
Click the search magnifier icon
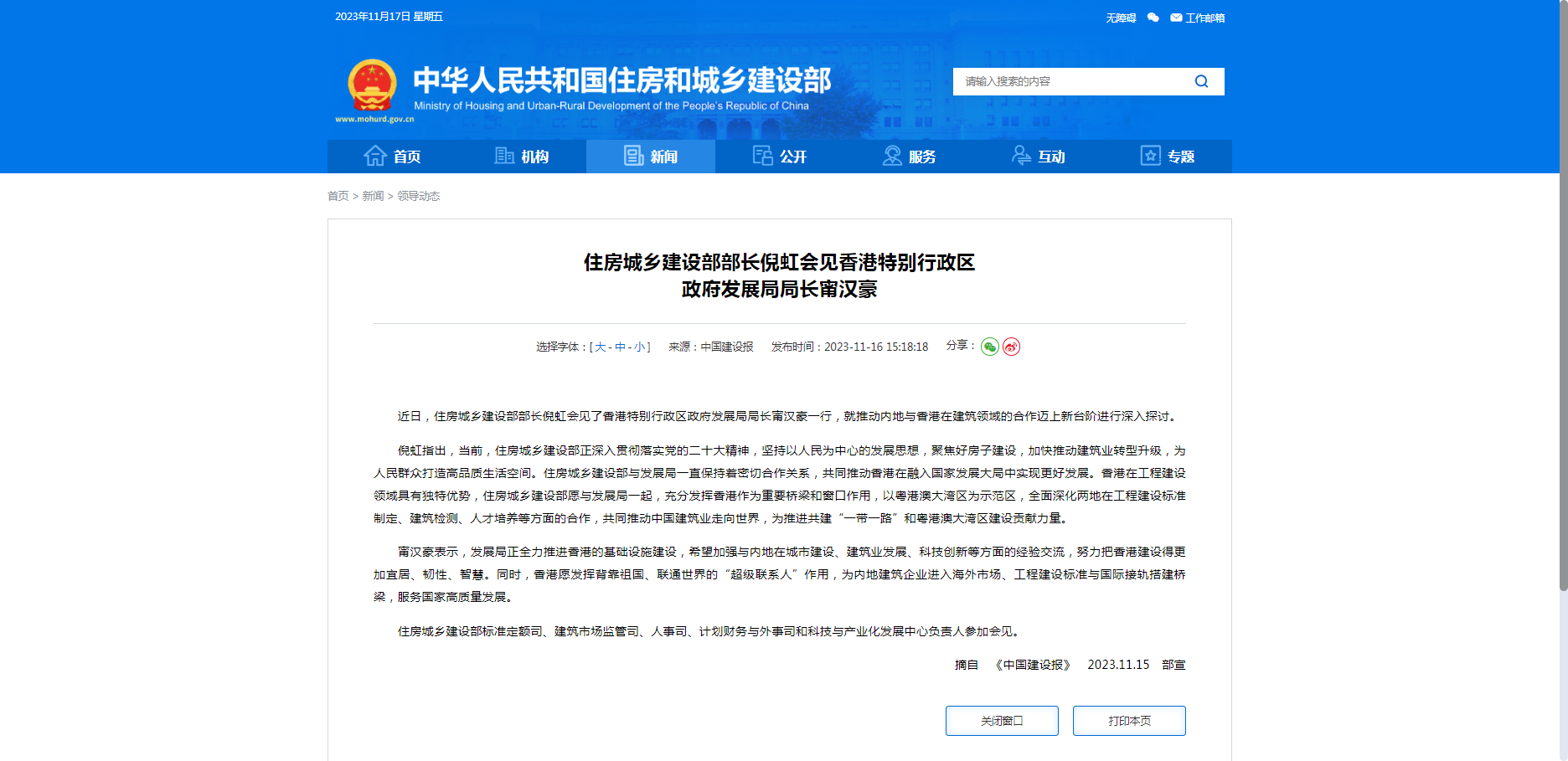(1201, 81)
